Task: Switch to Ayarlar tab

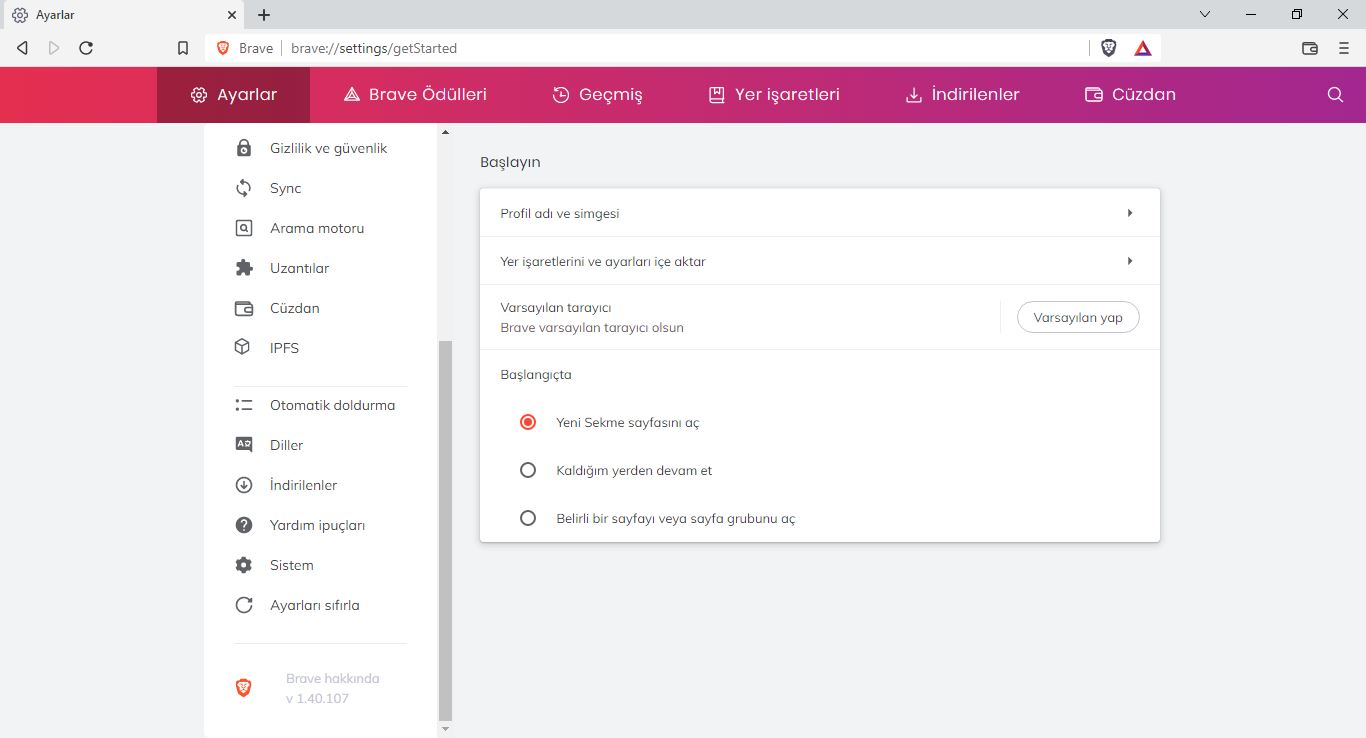Action: 233,95
